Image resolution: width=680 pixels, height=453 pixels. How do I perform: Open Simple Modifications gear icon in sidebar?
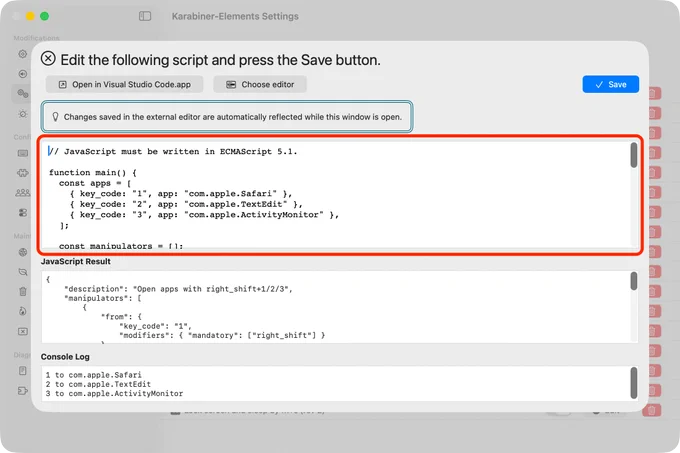click(23, 54)
